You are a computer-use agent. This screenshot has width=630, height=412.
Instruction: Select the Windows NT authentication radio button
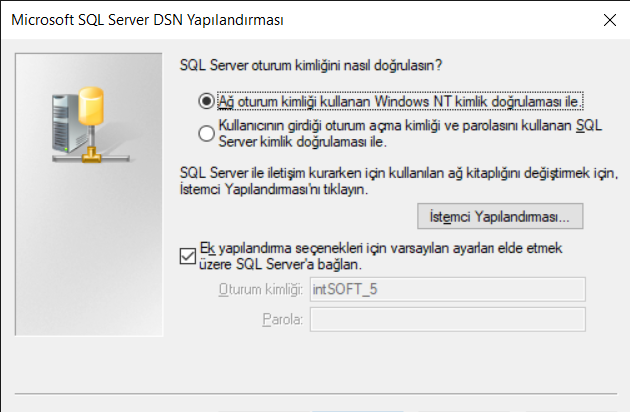206,101
